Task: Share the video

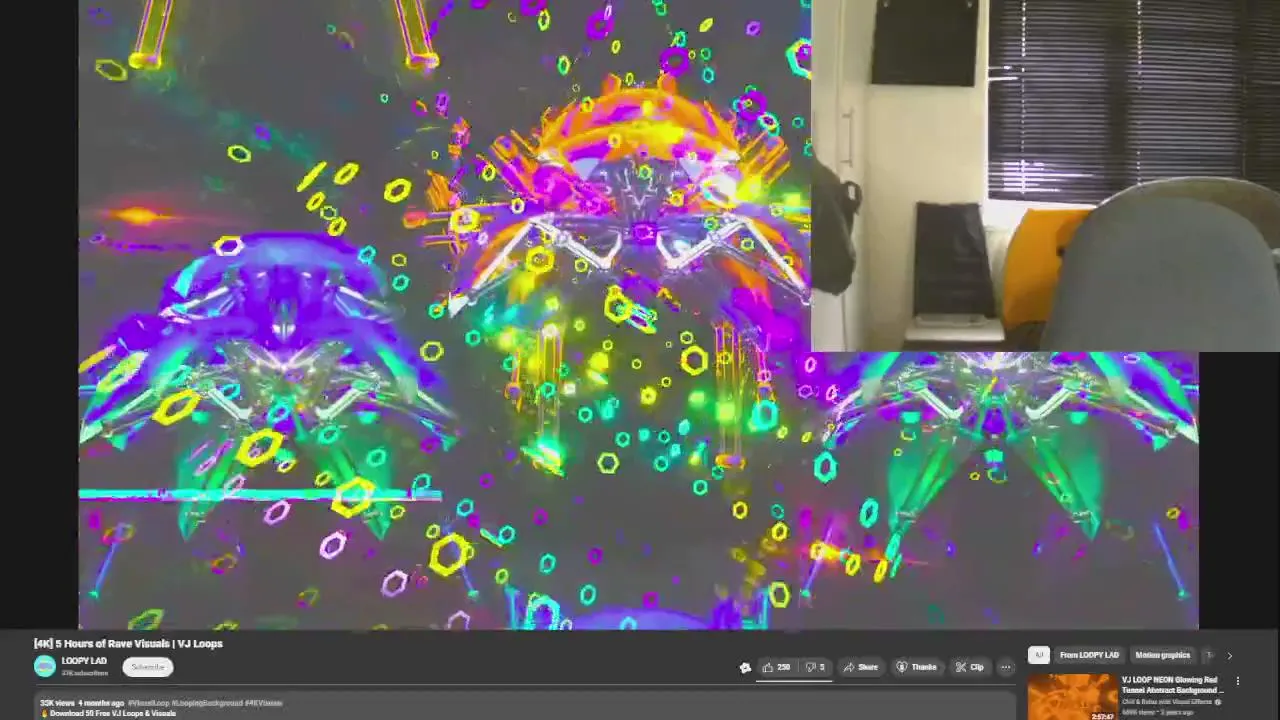Action: tap(860, 667)
